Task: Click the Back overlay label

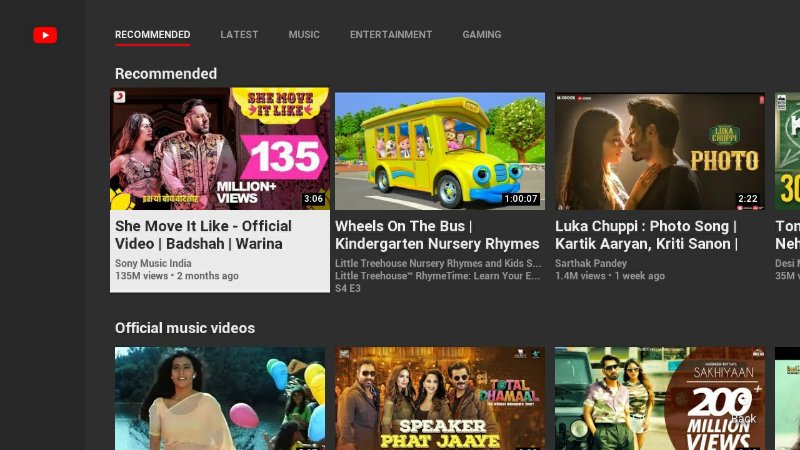Action: [x=743, y=419]
